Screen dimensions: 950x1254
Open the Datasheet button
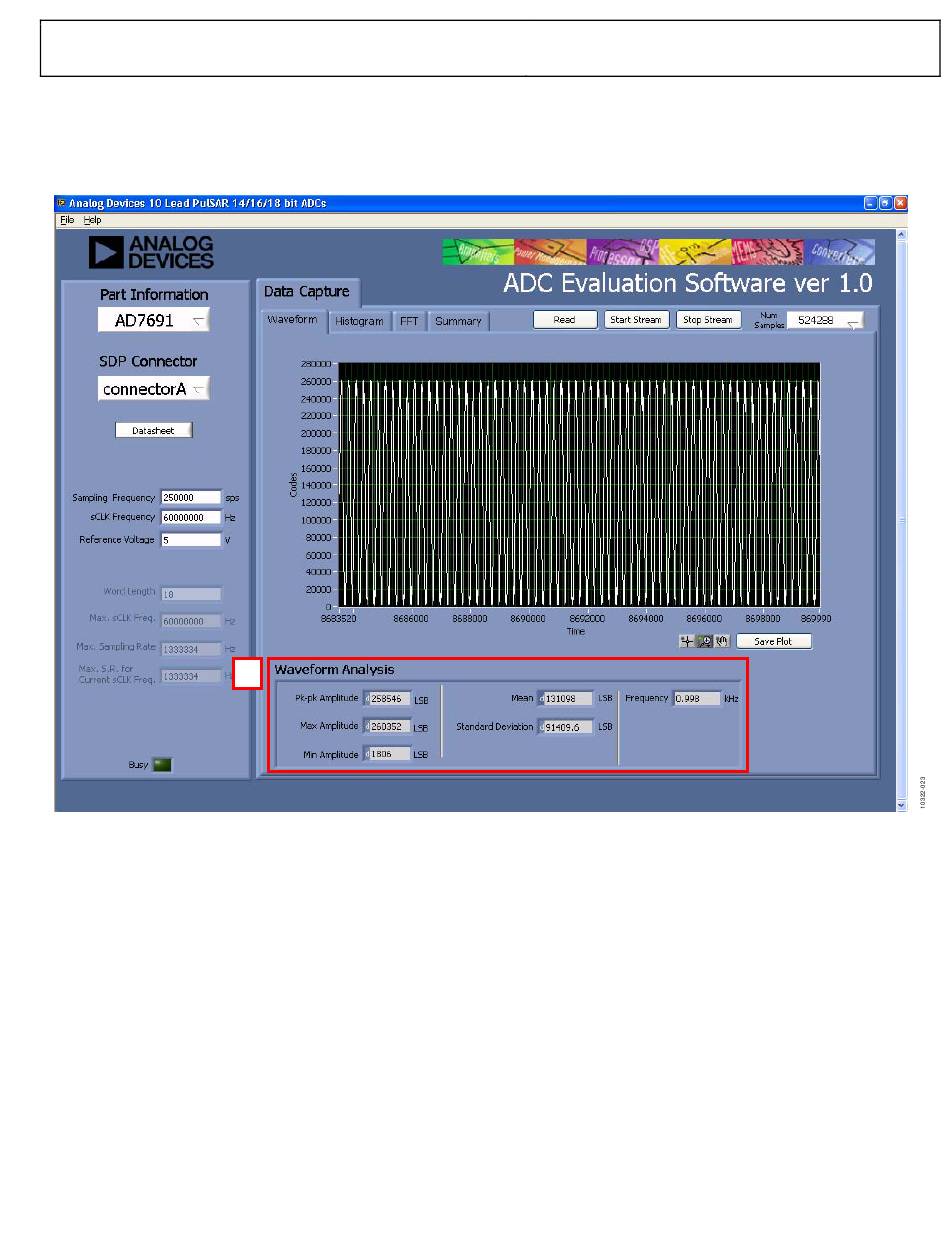(153, 430)
